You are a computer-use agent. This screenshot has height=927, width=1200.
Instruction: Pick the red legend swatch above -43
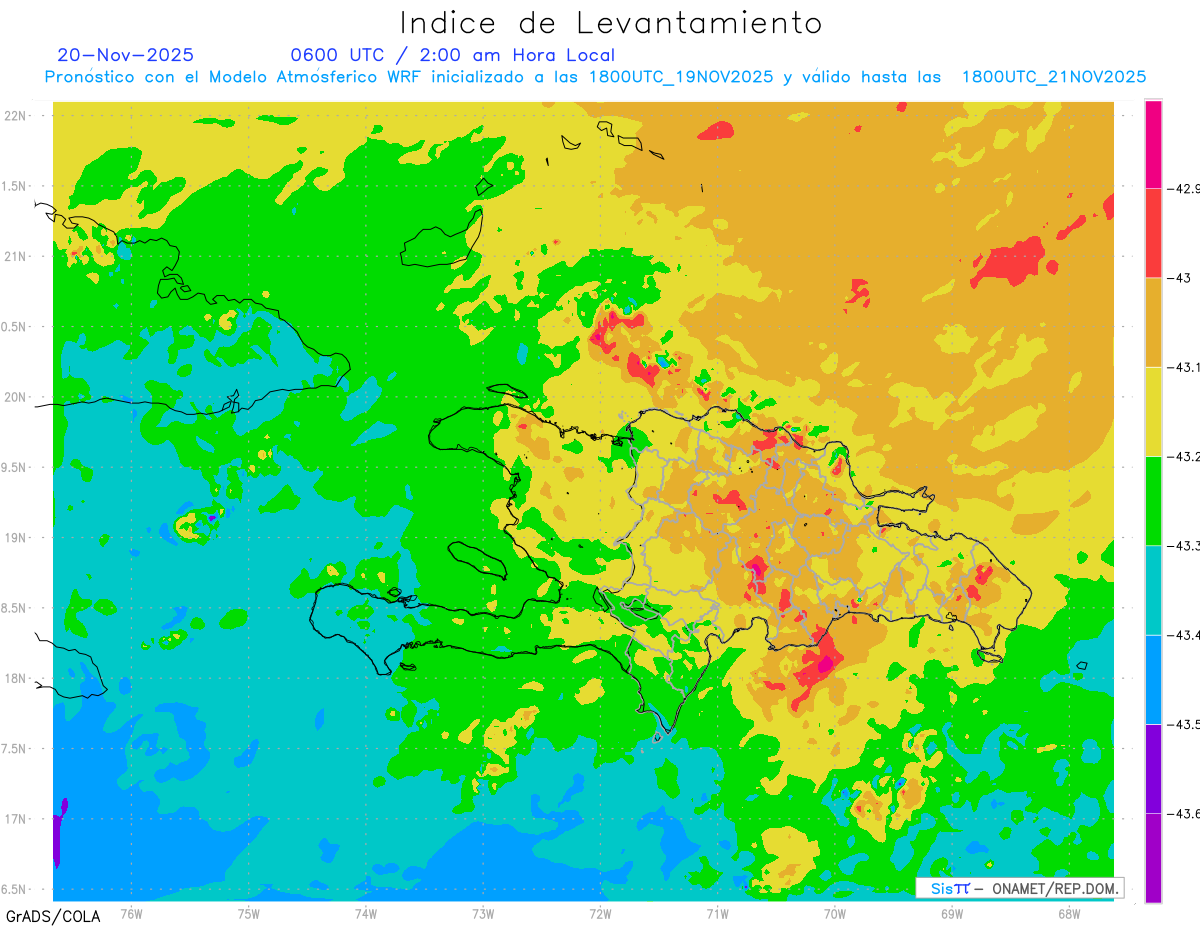(x=1153, y=233)
